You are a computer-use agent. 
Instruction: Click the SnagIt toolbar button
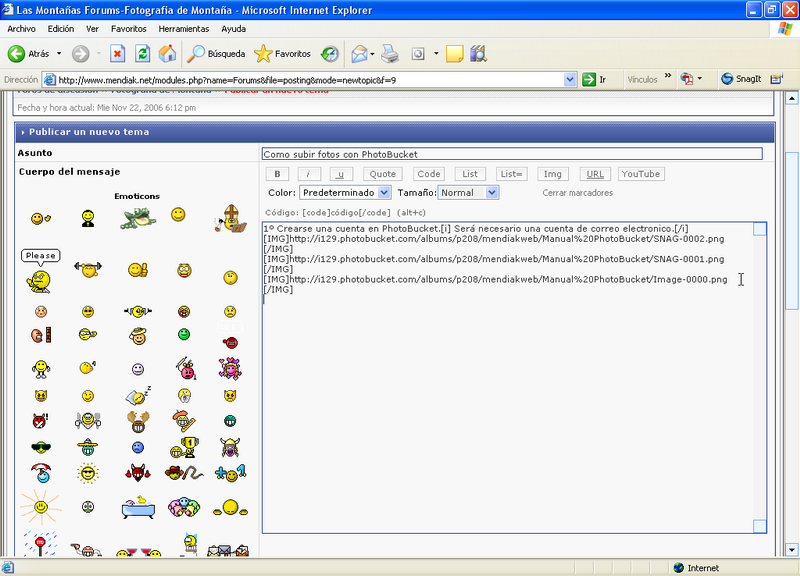741,79
